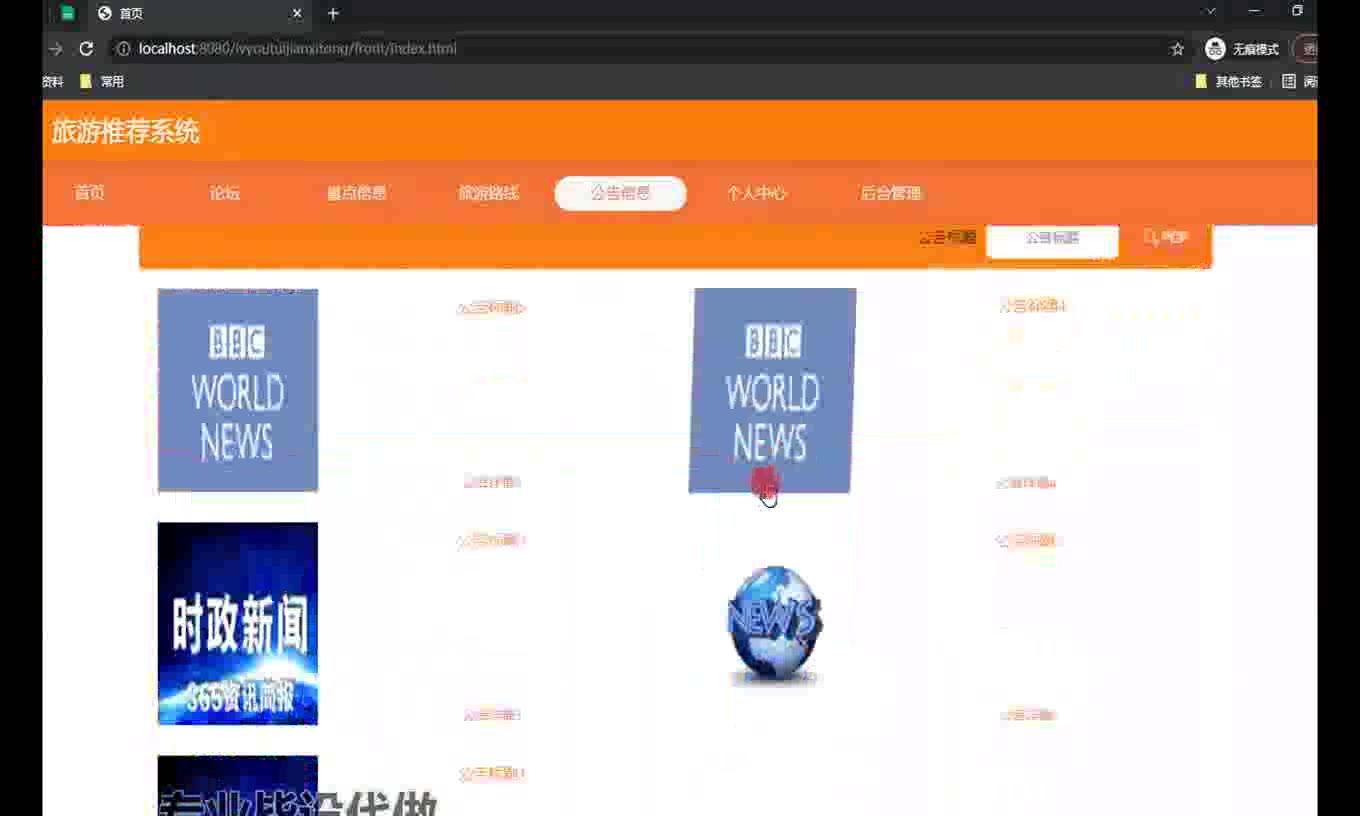Go to 首页 in the orange navigation menu
The width and height of the screenshot is (1360, 816).
coord(90,193)
